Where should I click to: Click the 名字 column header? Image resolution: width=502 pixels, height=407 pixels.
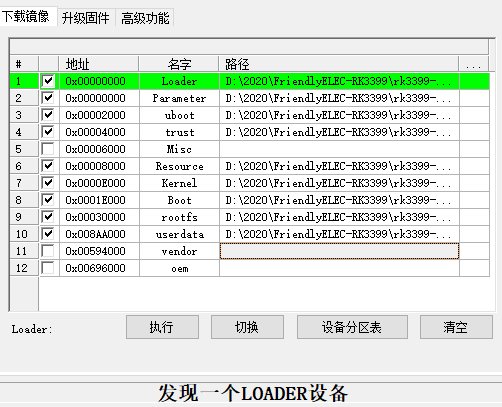point(179,64)
